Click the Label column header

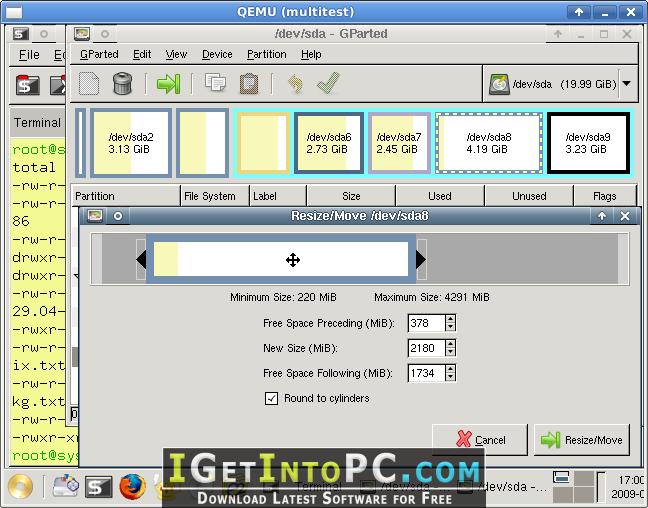point(278,196)
